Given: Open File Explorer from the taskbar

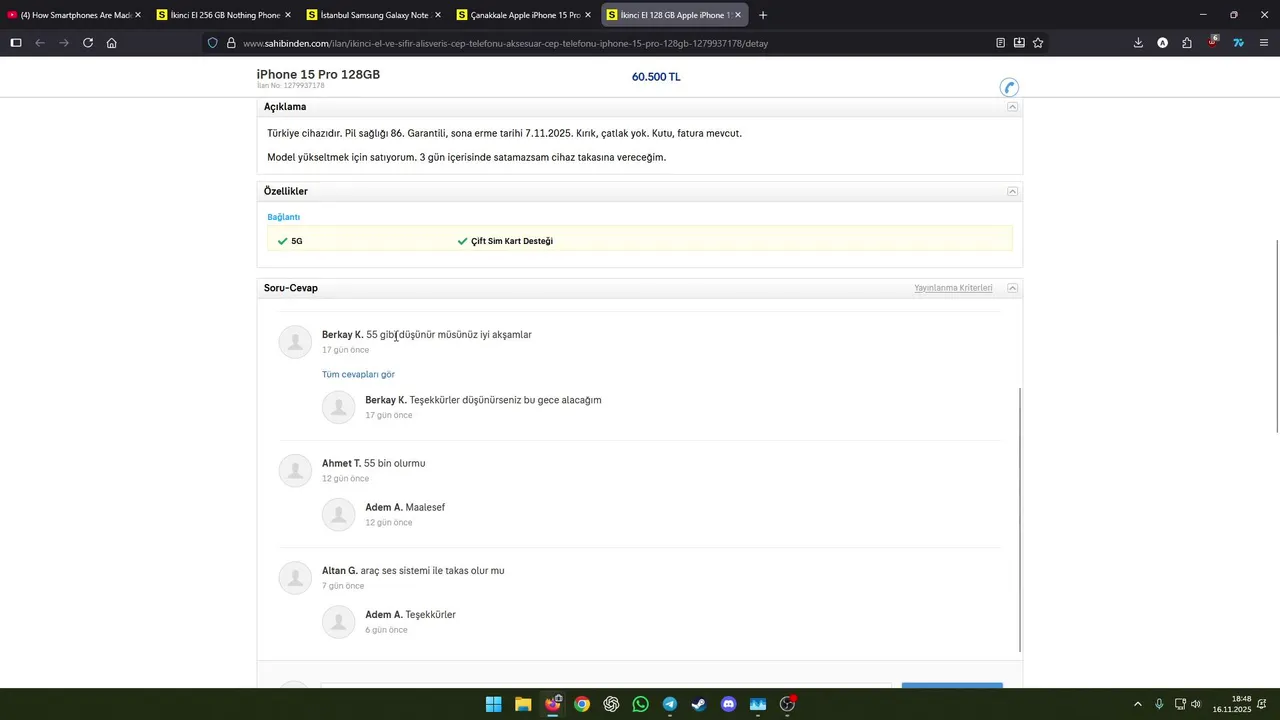Looking at the screenshot, I should pos(523,704).
